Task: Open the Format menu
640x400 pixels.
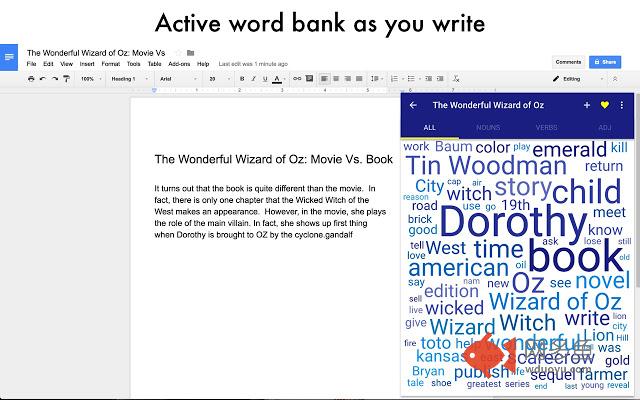Action: [x=111, y=64]
